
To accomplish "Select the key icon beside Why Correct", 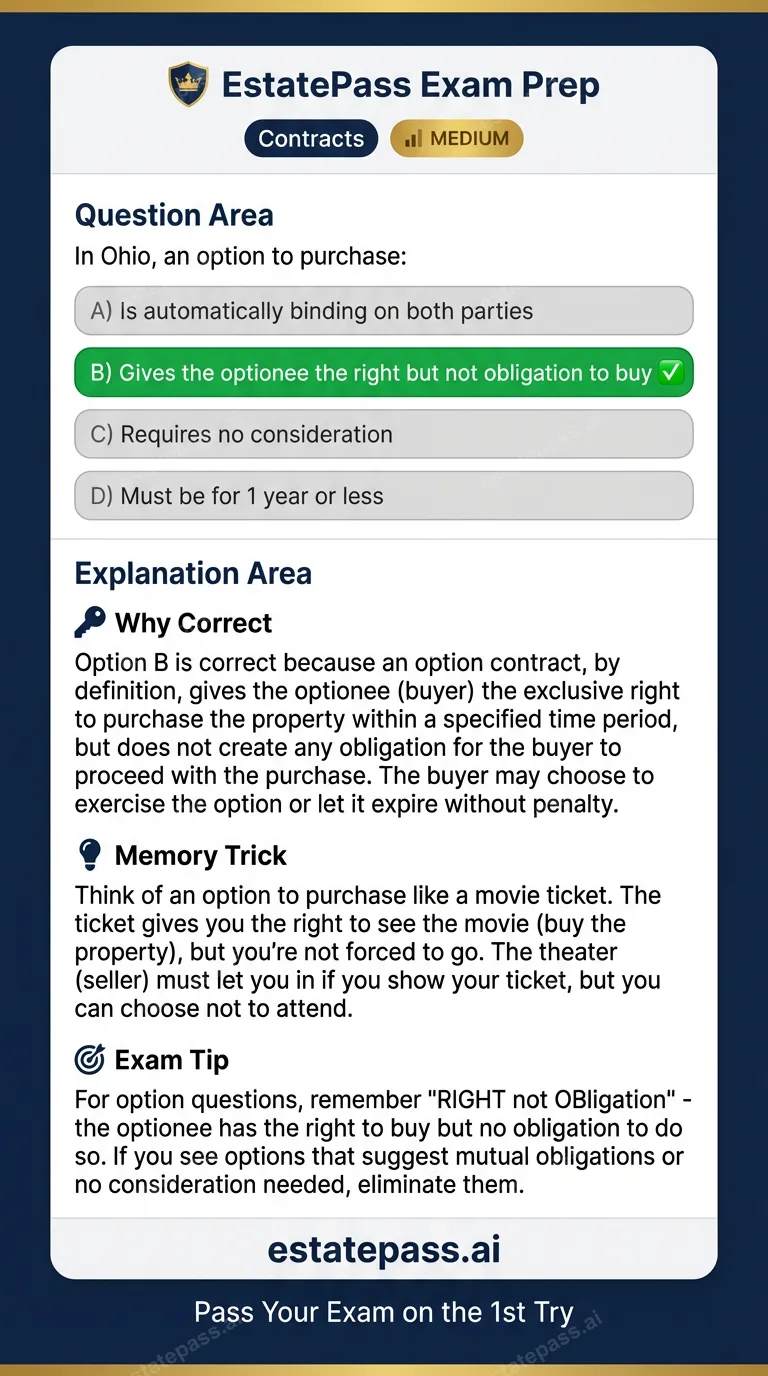I will point(89,621).
